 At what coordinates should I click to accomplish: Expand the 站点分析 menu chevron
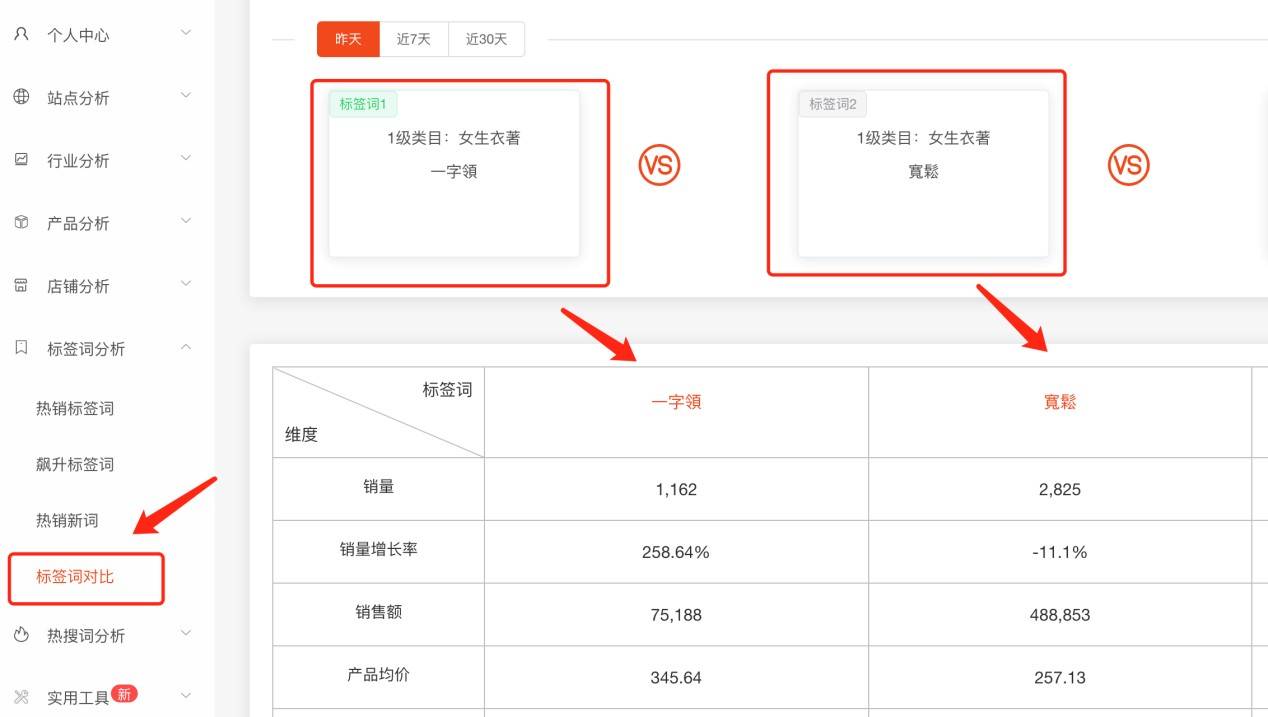click(x=186, y=96)
